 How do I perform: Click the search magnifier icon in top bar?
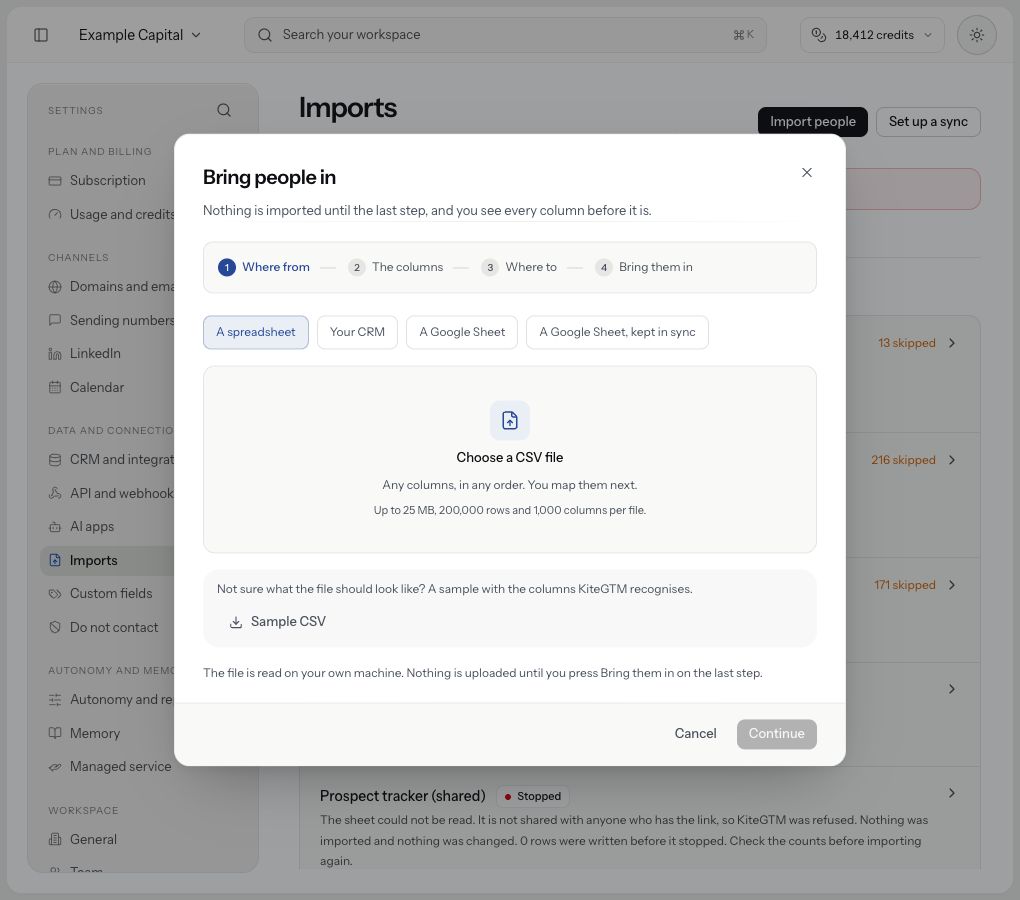[265, 35]
